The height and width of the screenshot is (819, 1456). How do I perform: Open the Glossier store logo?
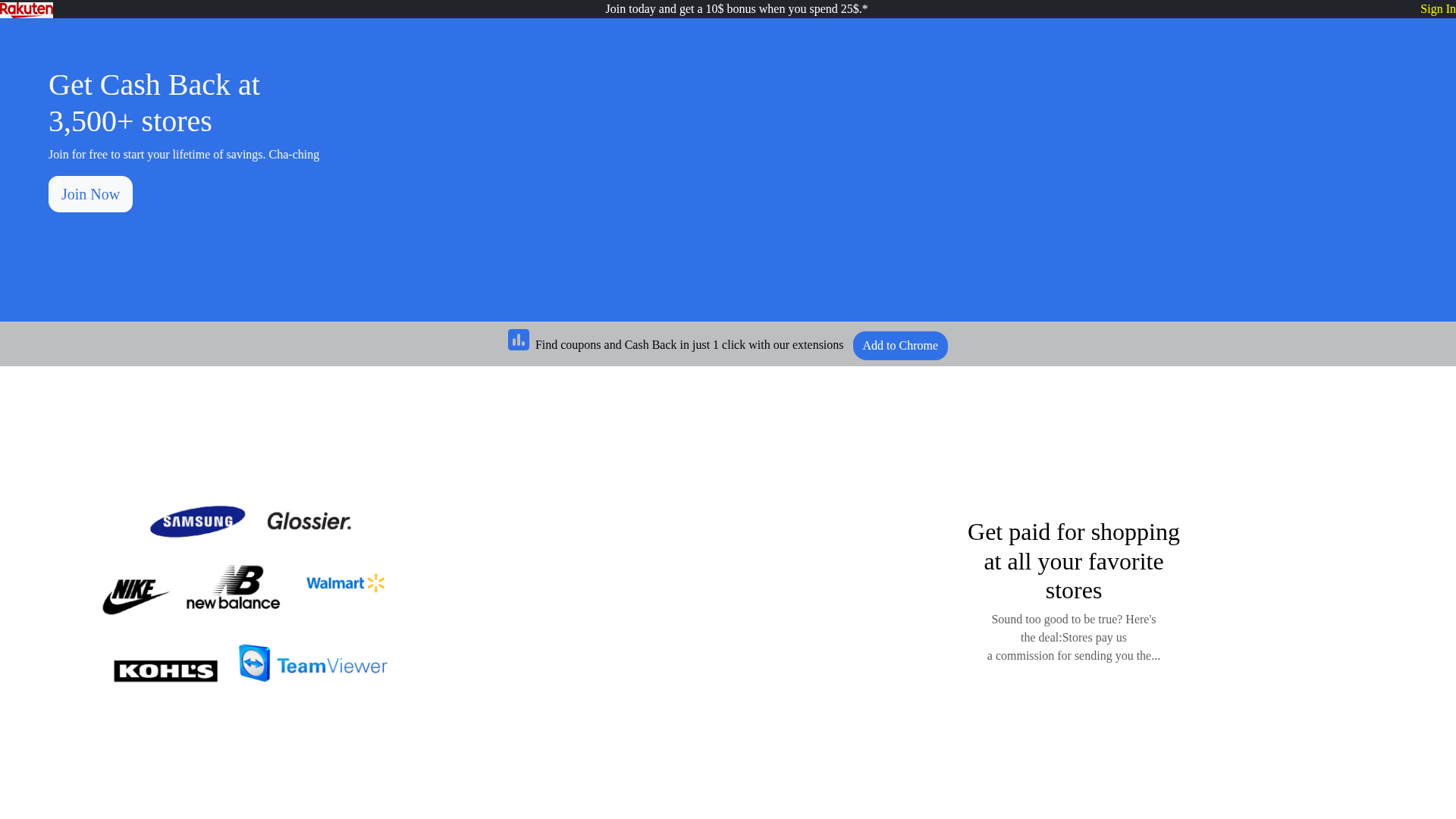pyautogui.click(x=309, y=522)
